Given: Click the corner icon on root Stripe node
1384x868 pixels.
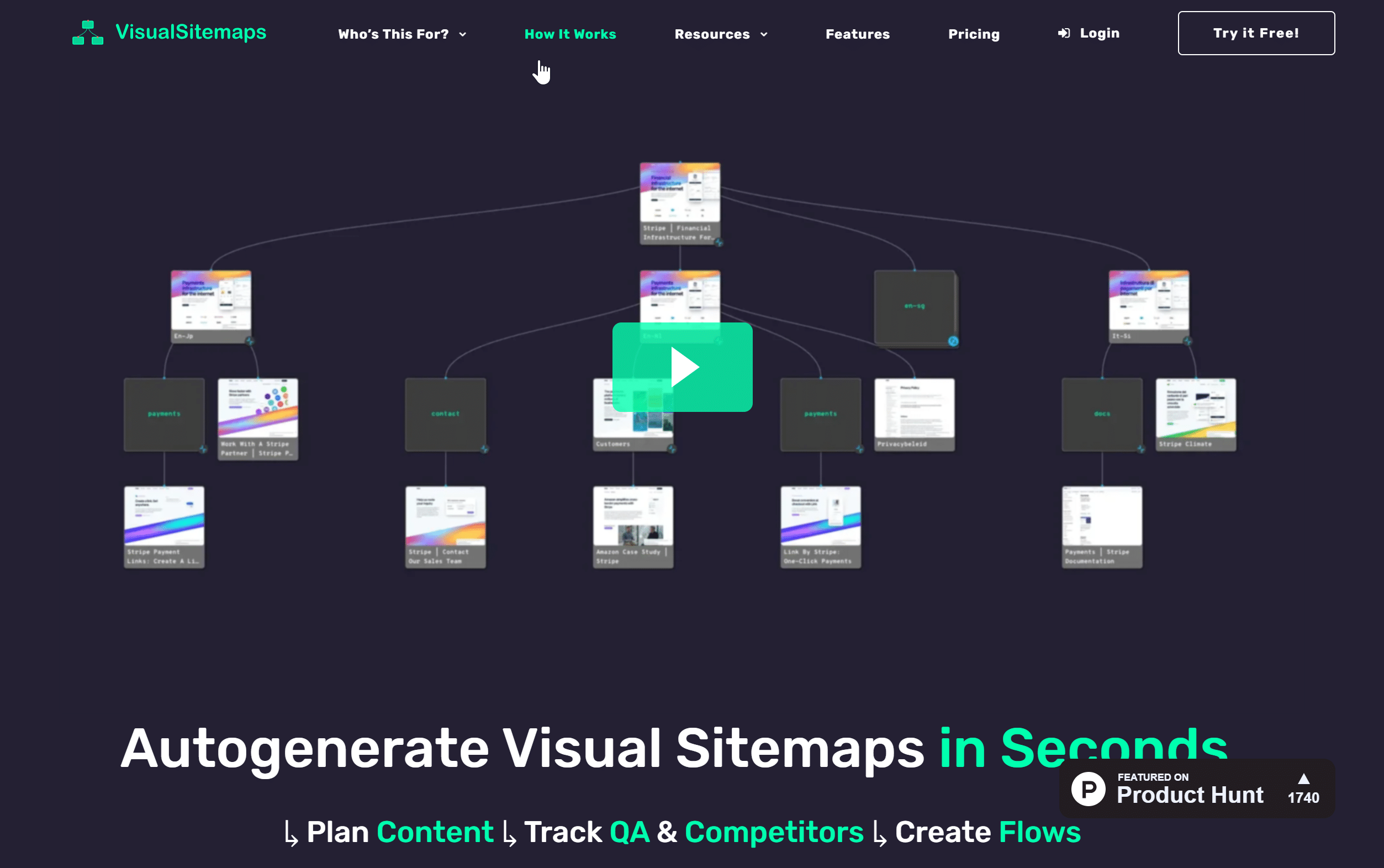Looking at the screenshot, I should (x=719, y=242).
